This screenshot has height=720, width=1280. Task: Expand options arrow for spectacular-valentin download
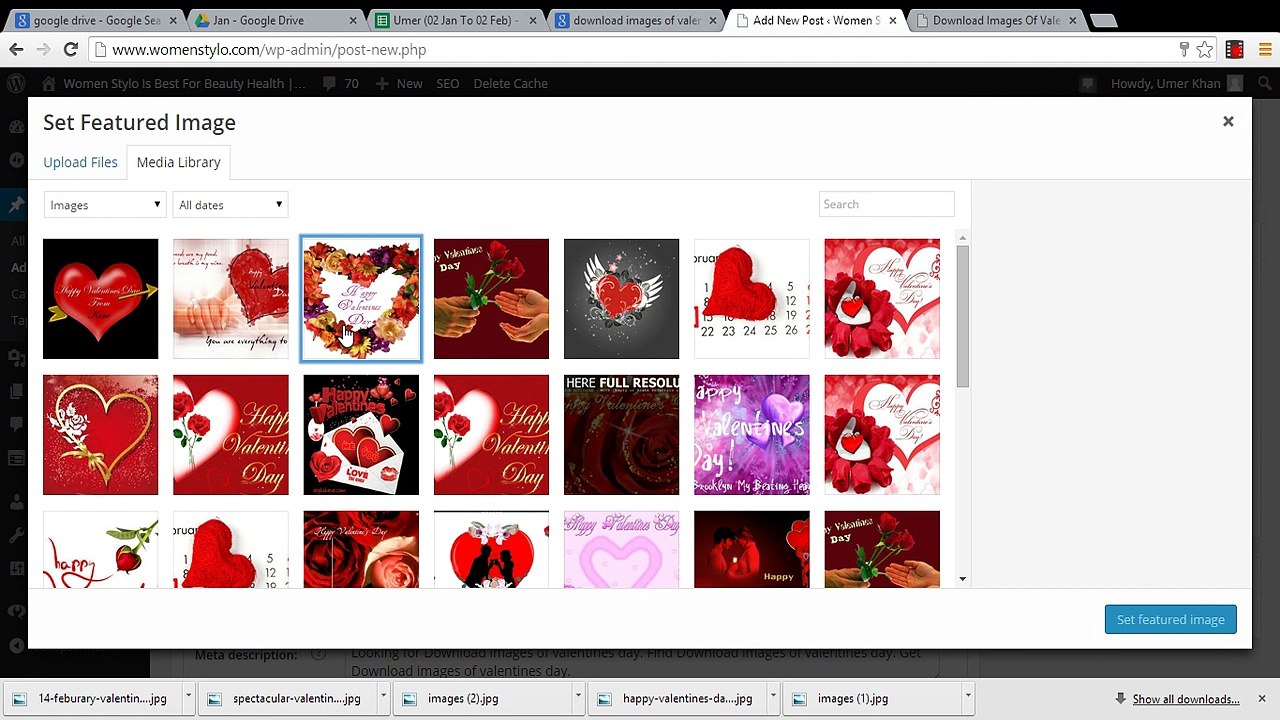click(x=382, y=698)
